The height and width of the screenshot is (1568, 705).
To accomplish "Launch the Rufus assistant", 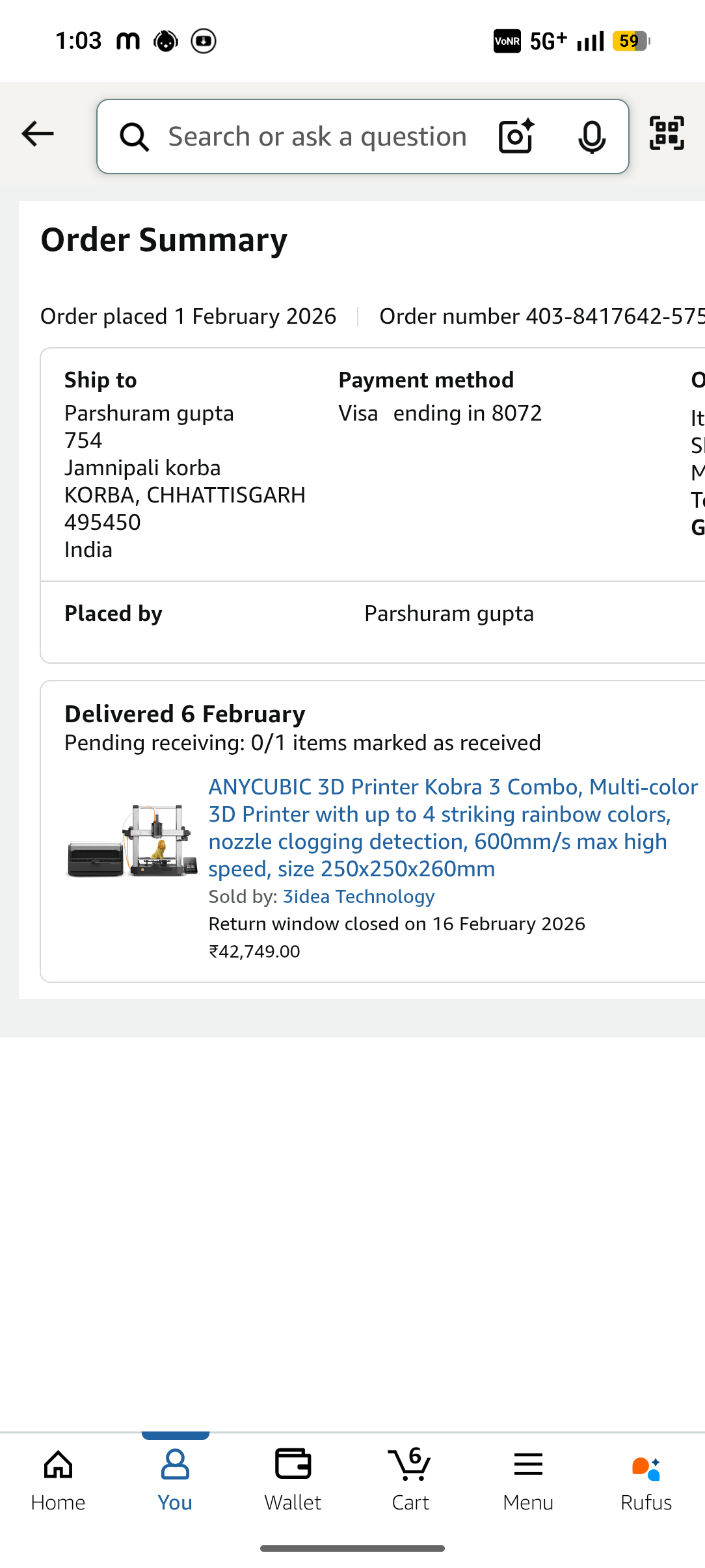I will tap(646, 1480).
